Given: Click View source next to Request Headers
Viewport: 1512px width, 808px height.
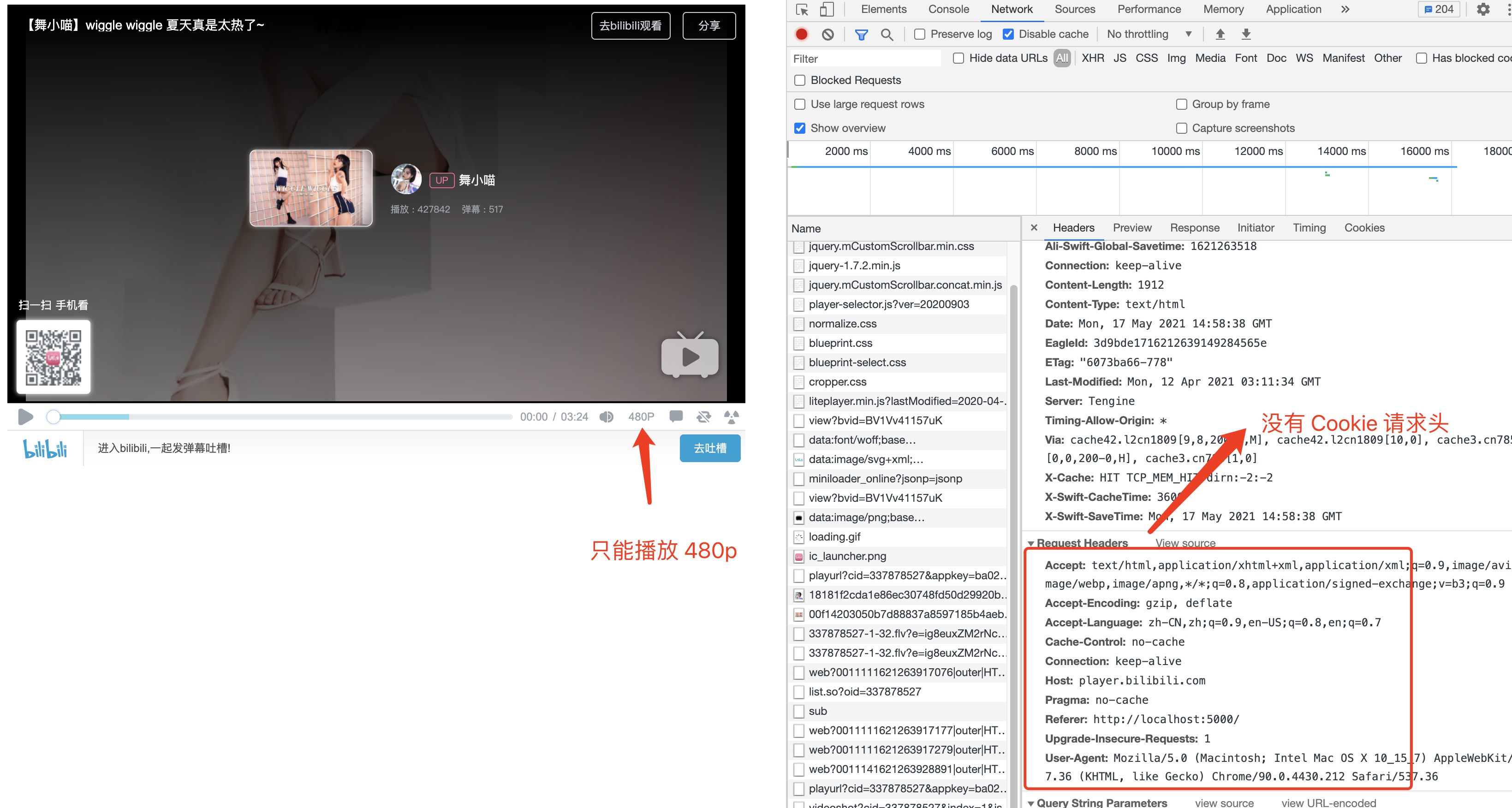Looking at the screenshot, I should pyautogui.click(x=1185, y=543).
